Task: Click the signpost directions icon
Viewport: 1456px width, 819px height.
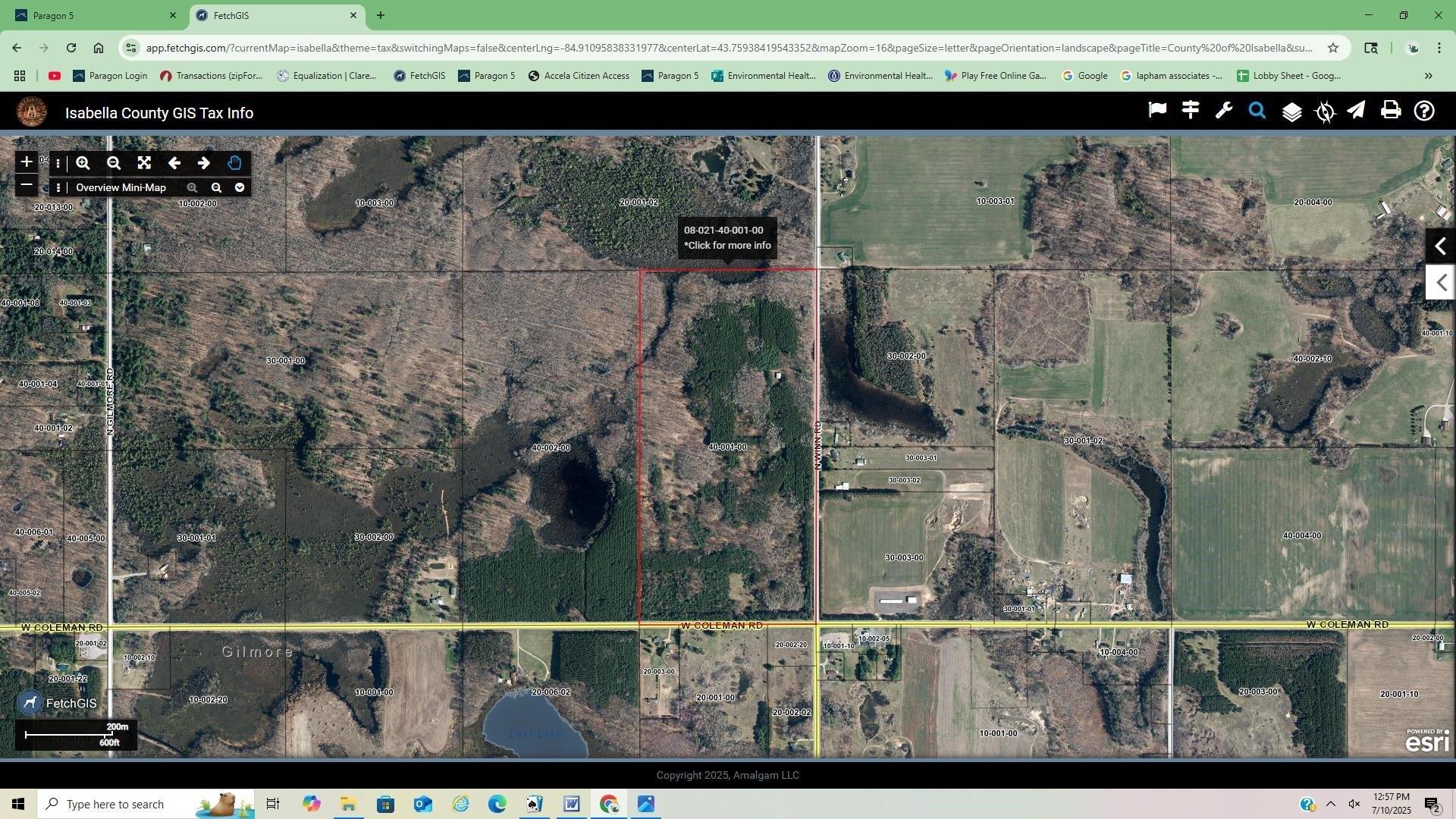Action: click(x=1191, y=111)
